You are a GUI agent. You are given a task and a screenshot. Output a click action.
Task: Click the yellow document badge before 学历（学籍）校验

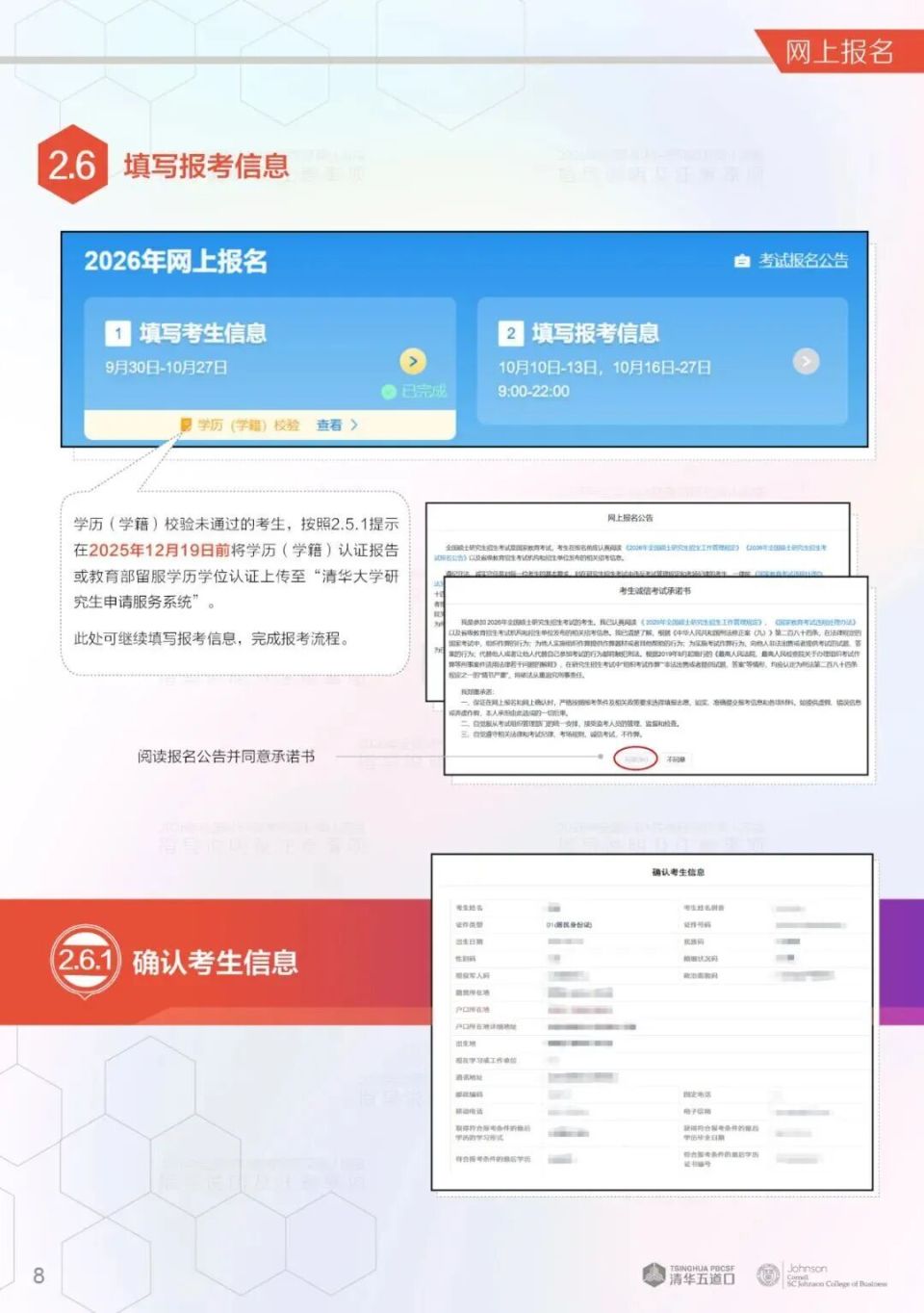point(186,425)
